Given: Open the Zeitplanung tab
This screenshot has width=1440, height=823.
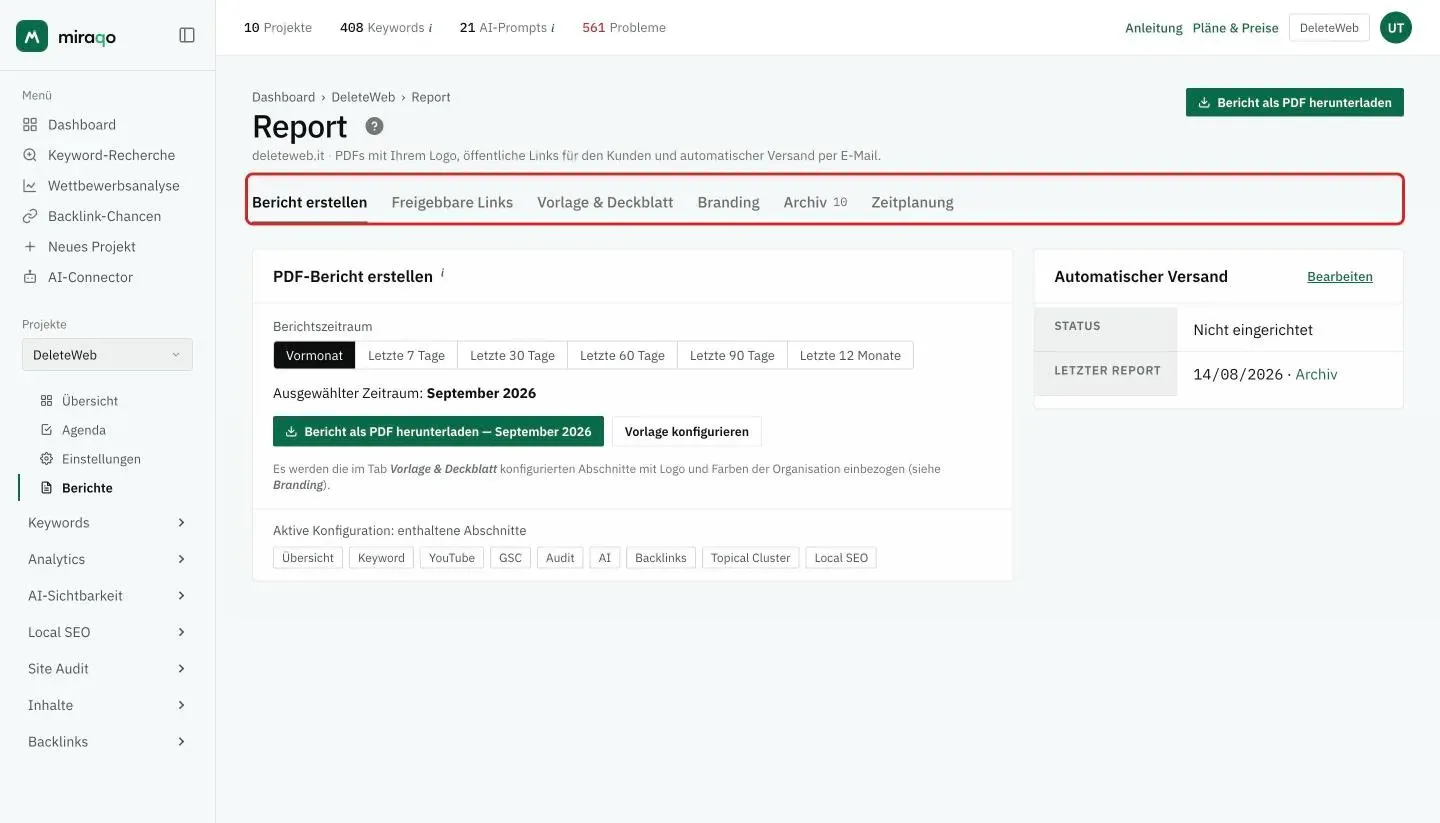Looking at the screenshot, I should pyautogui.click(x=912, y=202).
